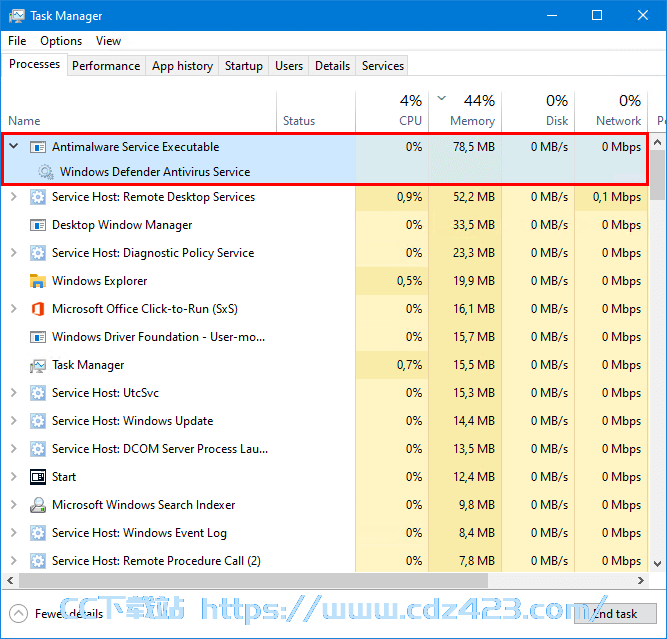This screenshot has width=667, height=639.
Task: Click the Remote Procedure Call service icon
Action: 38,561
